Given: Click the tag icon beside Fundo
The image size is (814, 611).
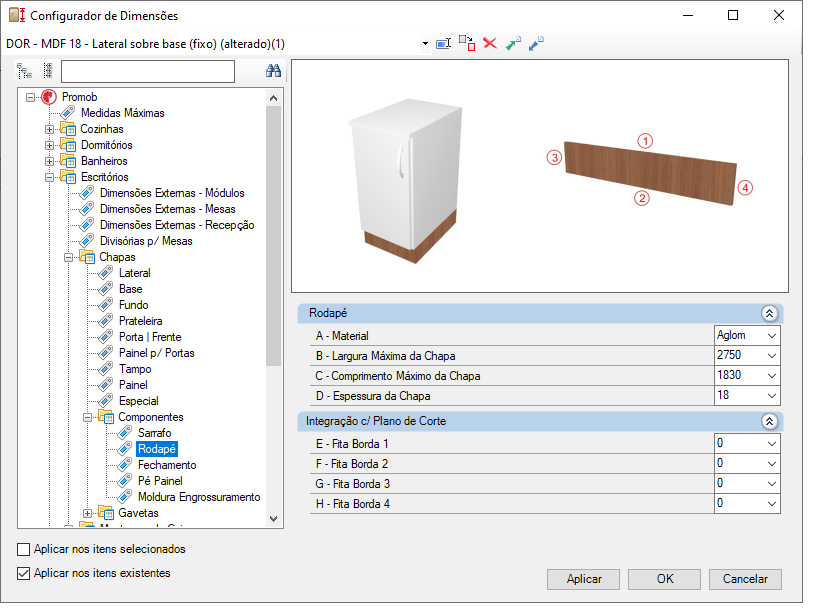Looking at the screenshot, I should pyautogui.click(x=106, y=305).
